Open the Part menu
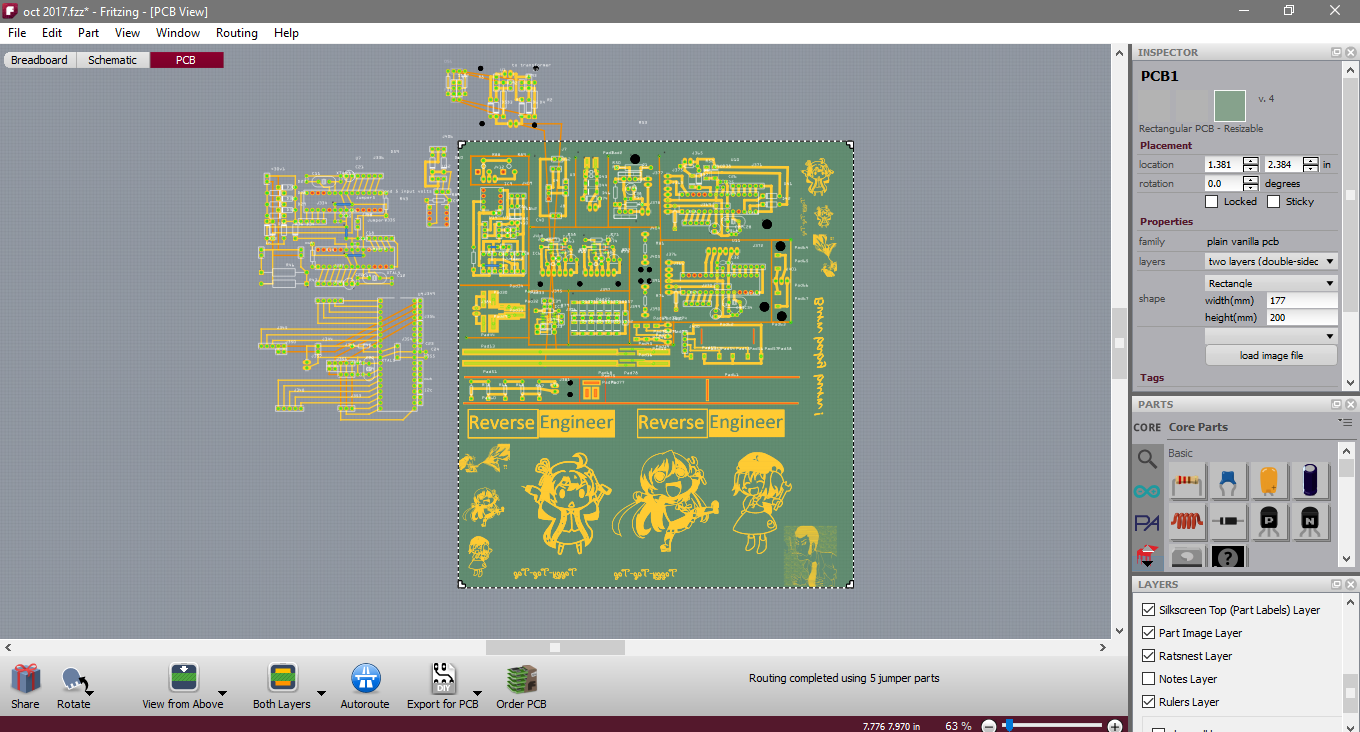This screenshot has height=732, width=1360. 89,33
